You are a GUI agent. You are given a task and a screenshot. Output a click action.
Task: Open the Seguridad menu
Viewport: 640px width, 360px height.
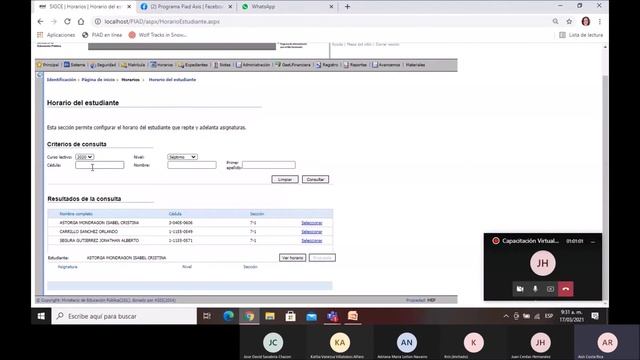click(x=103, y=65)
